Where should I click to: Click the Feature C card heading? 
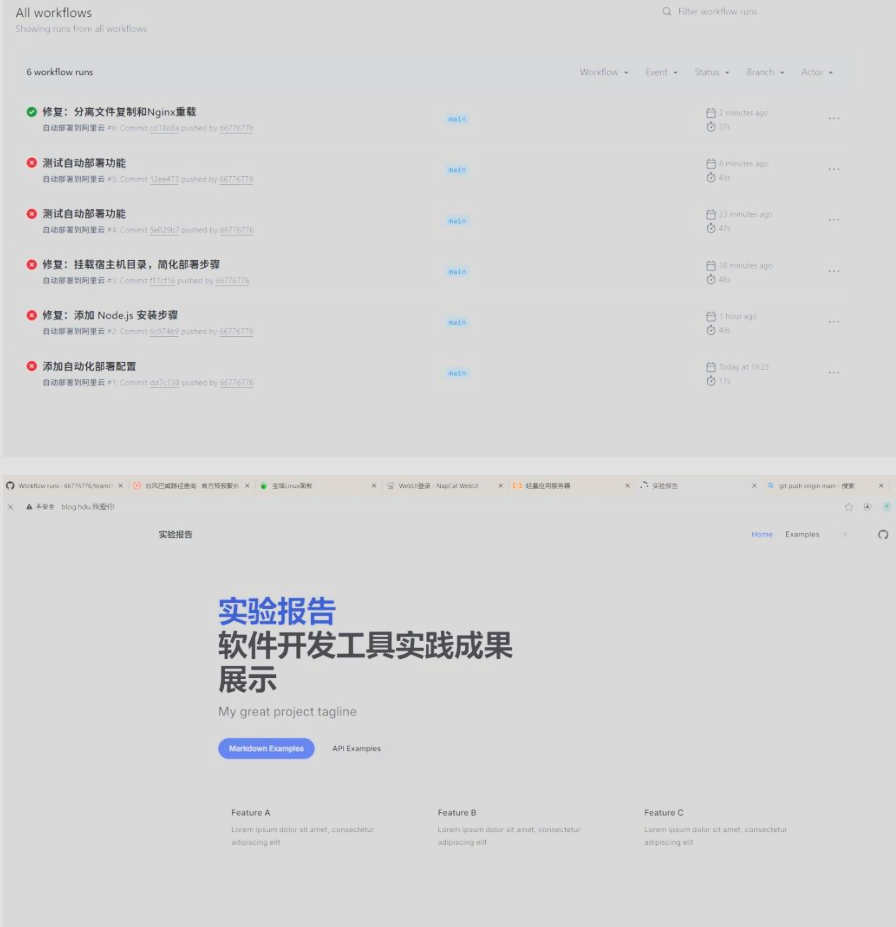(x=664, y=813)
